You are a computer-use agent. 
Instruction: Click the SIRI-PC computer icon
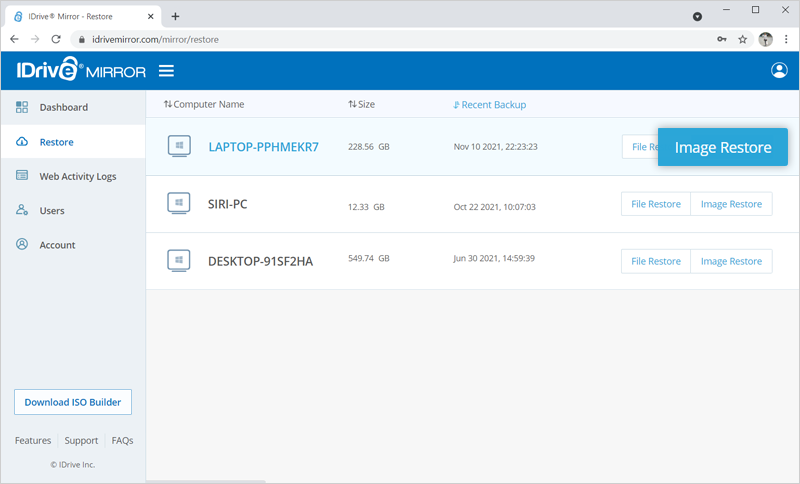tap(178, 204)
